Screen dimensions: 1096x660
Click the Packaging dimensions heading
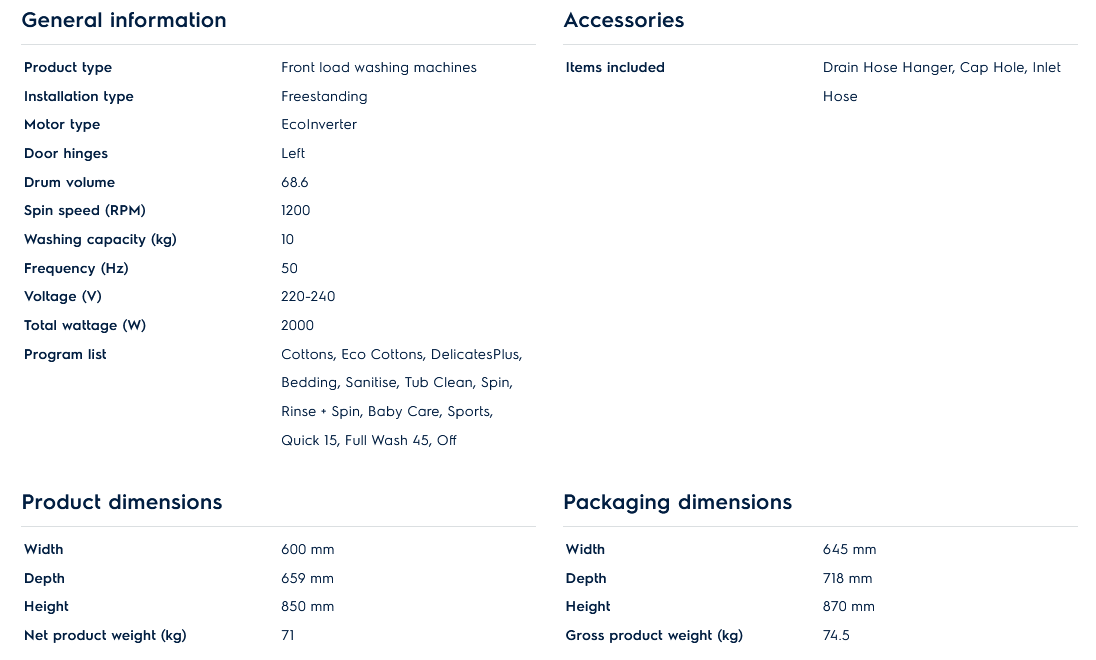[677, 502]
